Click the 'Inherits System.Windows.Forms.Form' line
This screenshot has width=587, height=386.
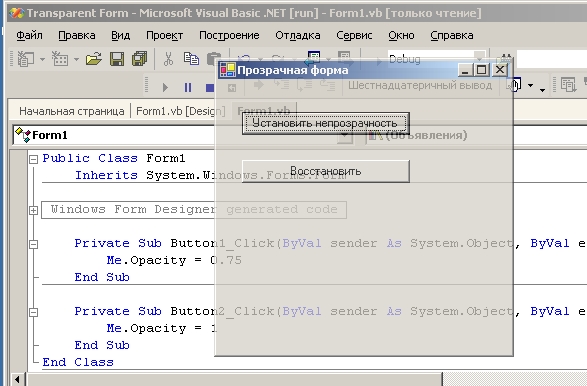(x=211, y=175)
